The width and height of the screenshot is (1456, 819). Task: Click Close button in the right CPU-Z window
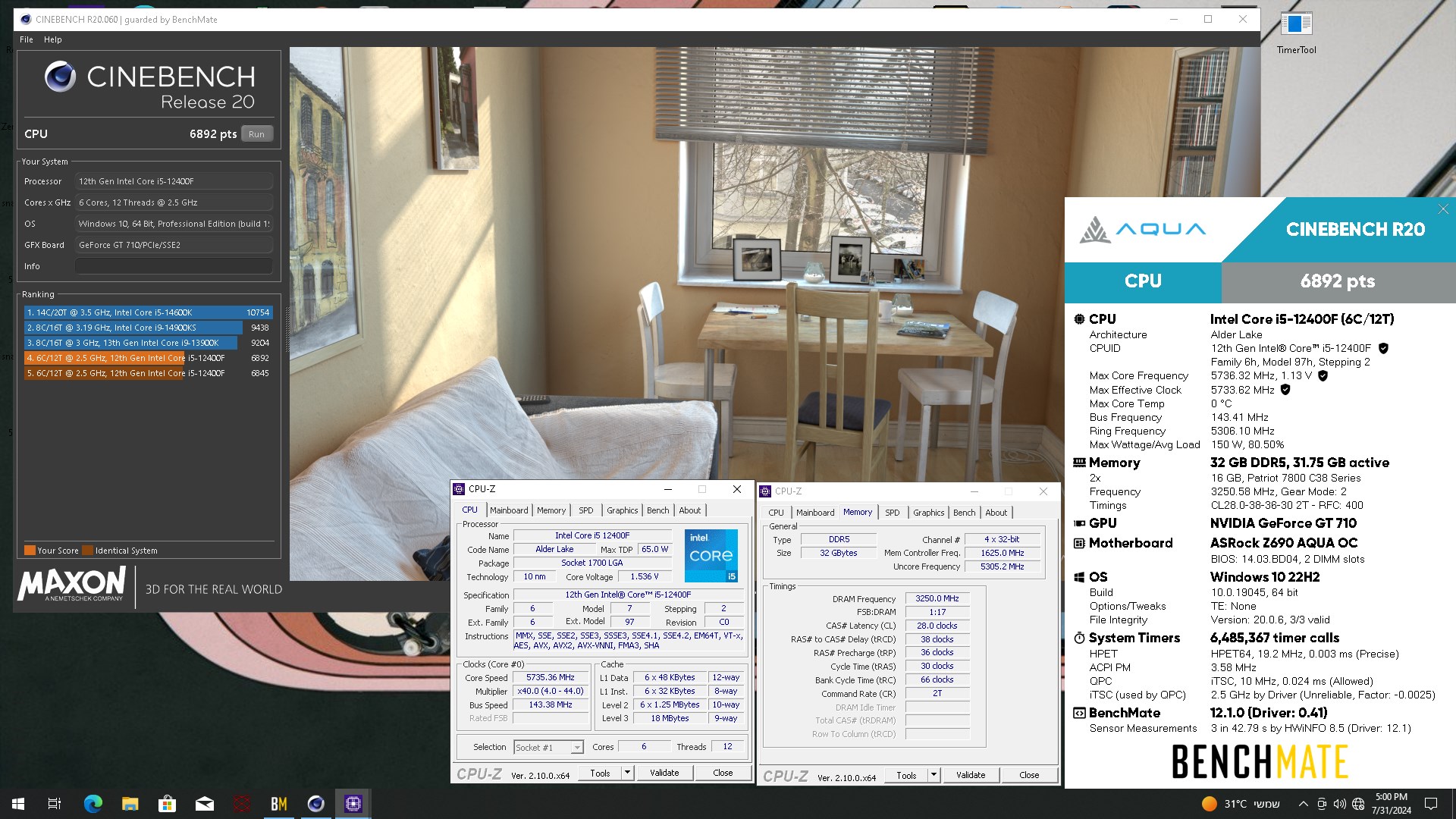[x=1029, y=775]
